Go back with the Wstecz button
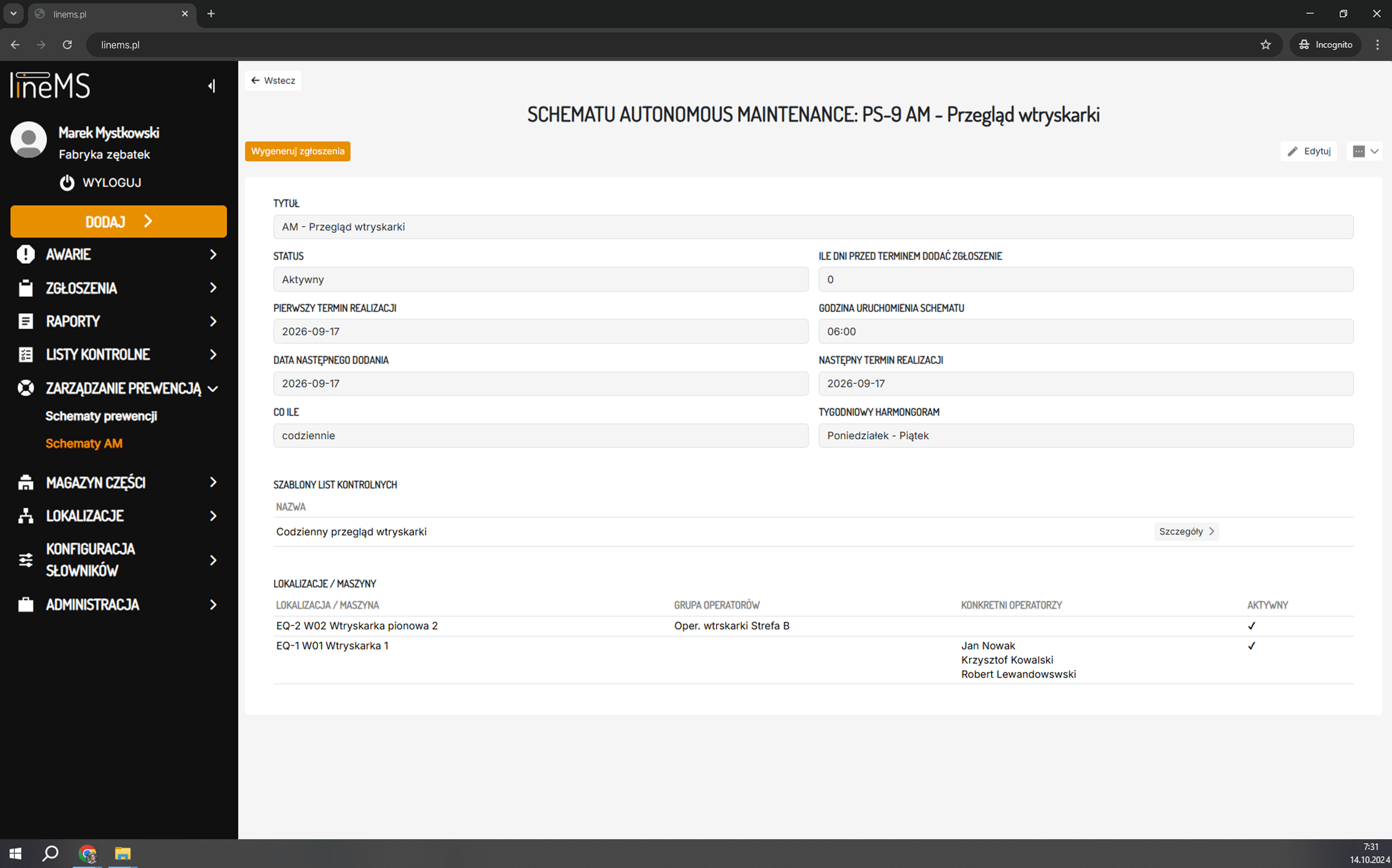Screen dimensions: 1392x868 click(273, 80)
